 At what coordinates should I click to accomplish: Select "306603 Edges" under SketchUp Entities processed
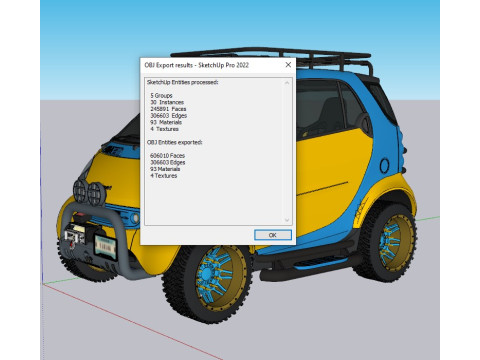point(168,116)
